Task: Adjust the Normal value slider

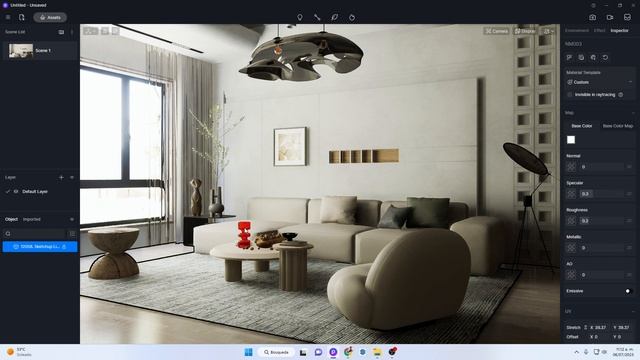Action: pos(602,167)
